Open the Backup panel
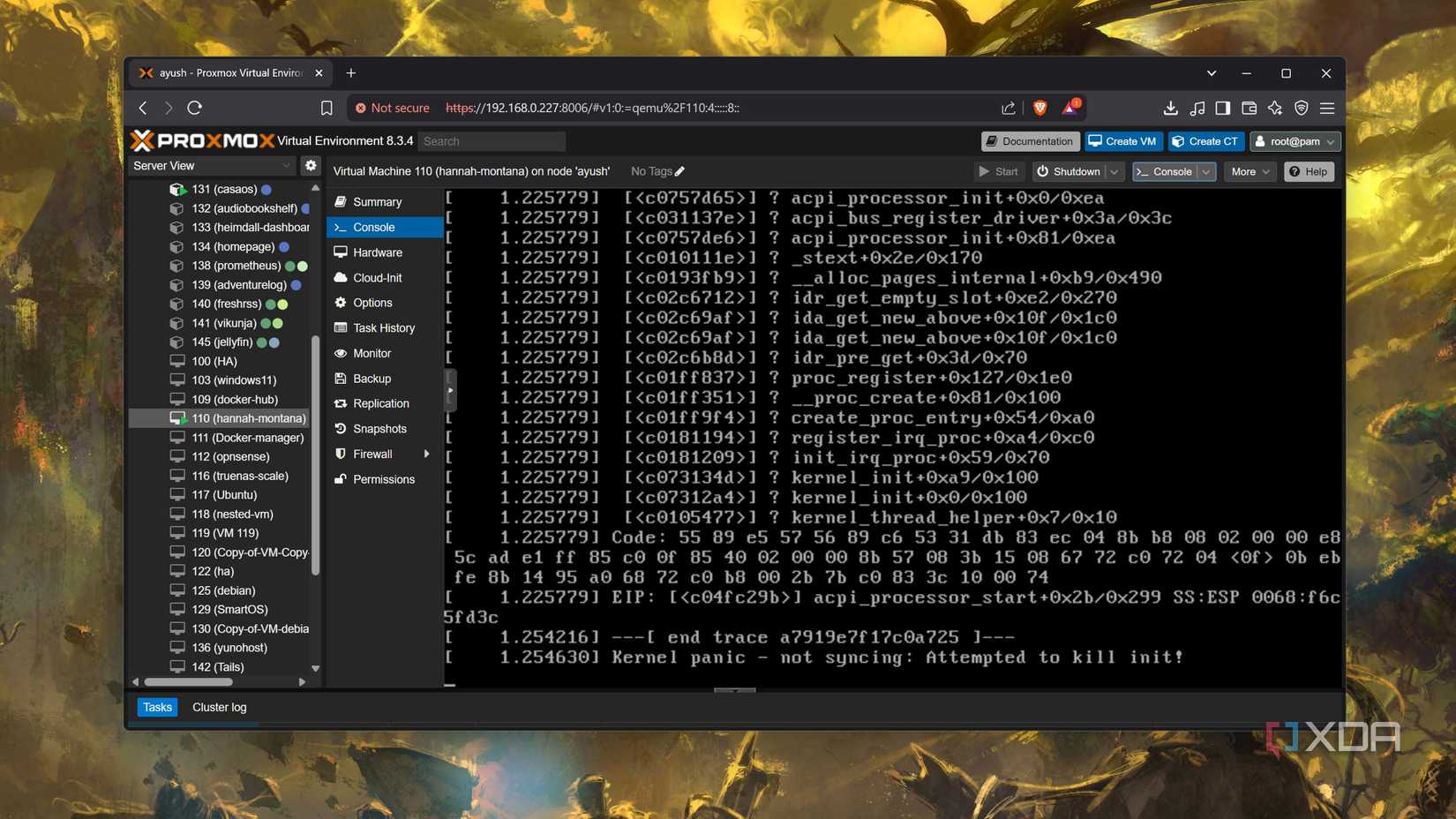Viewport: 1456px width, 819px height. 372,378
